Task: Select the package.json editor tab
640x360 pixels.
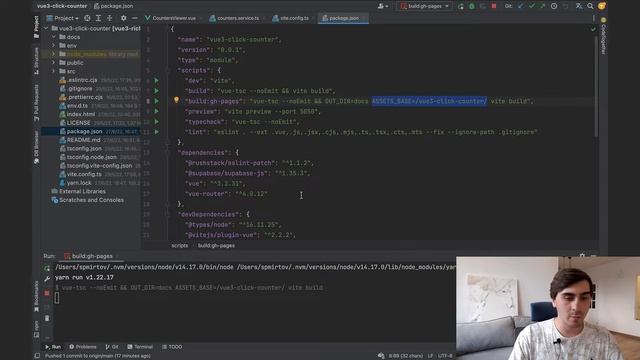Action: point(343,18)
